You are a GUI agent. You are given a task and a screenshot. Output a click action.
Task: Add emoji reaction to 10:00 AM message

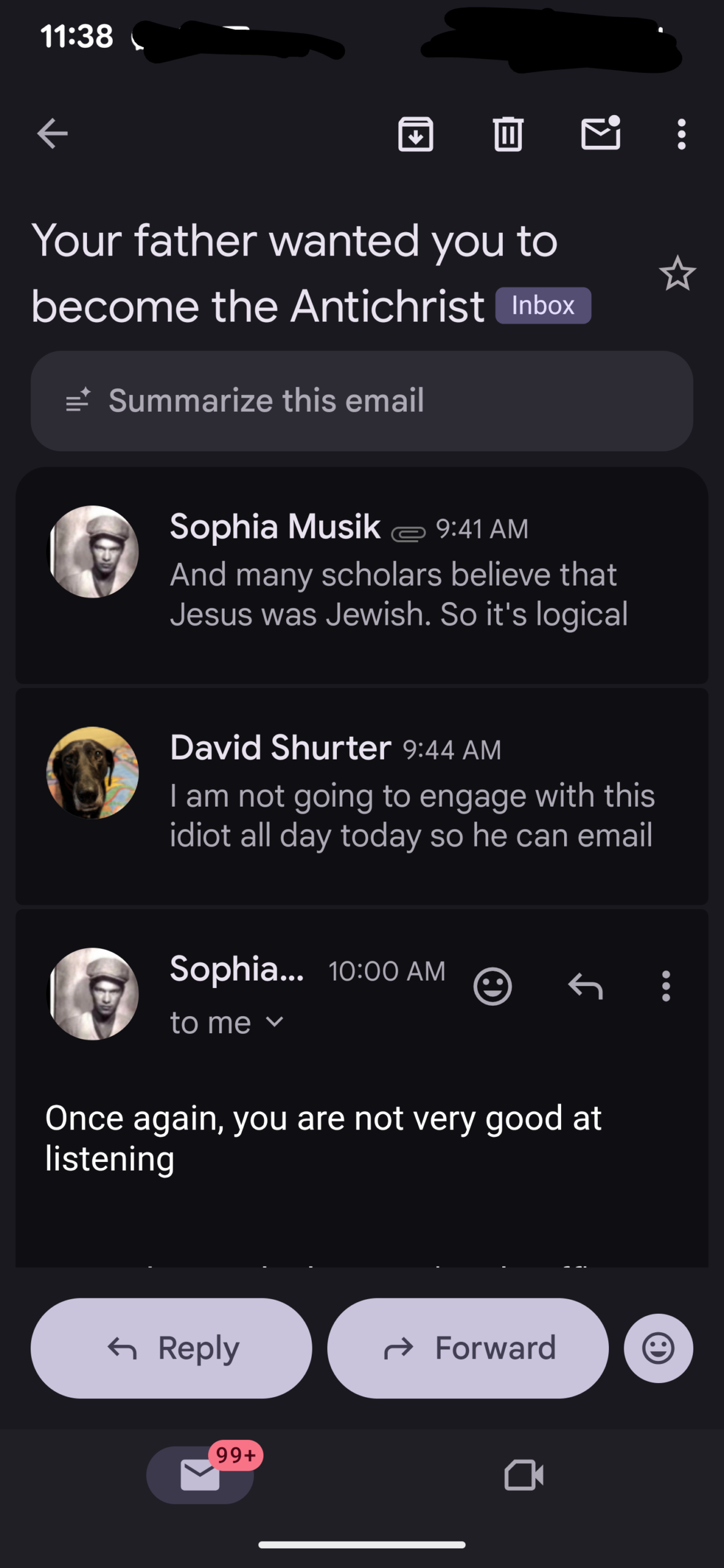point(492,986)
